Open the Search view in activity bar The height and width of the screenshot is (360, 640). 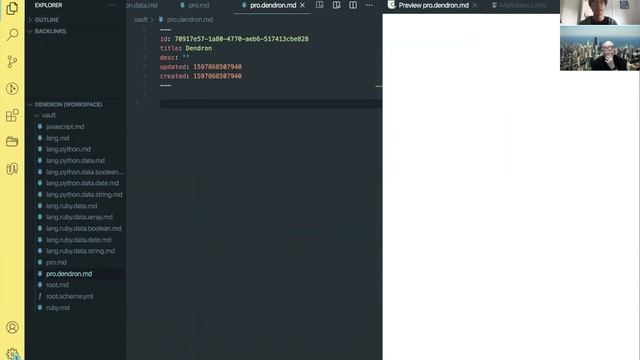[12, 35]
